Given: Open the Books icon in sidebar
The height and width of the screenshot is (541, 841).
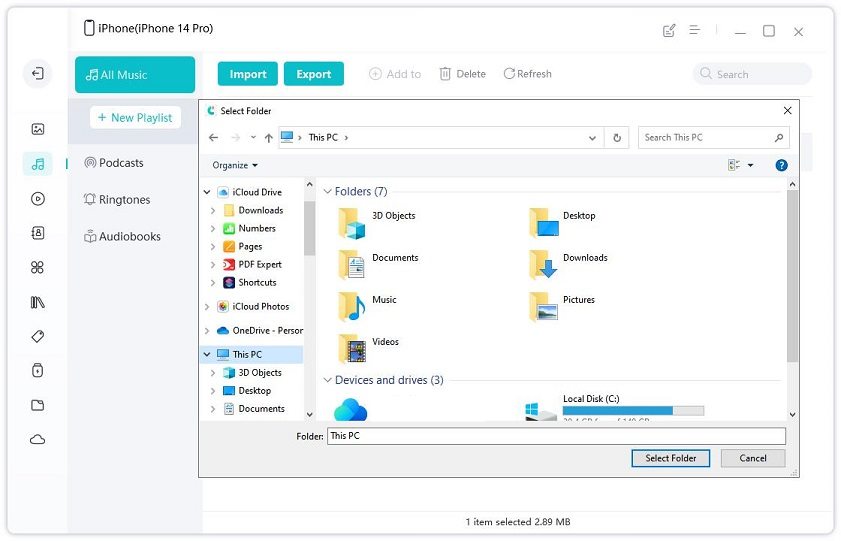Looking at the screenshot, I should point(38,302).
